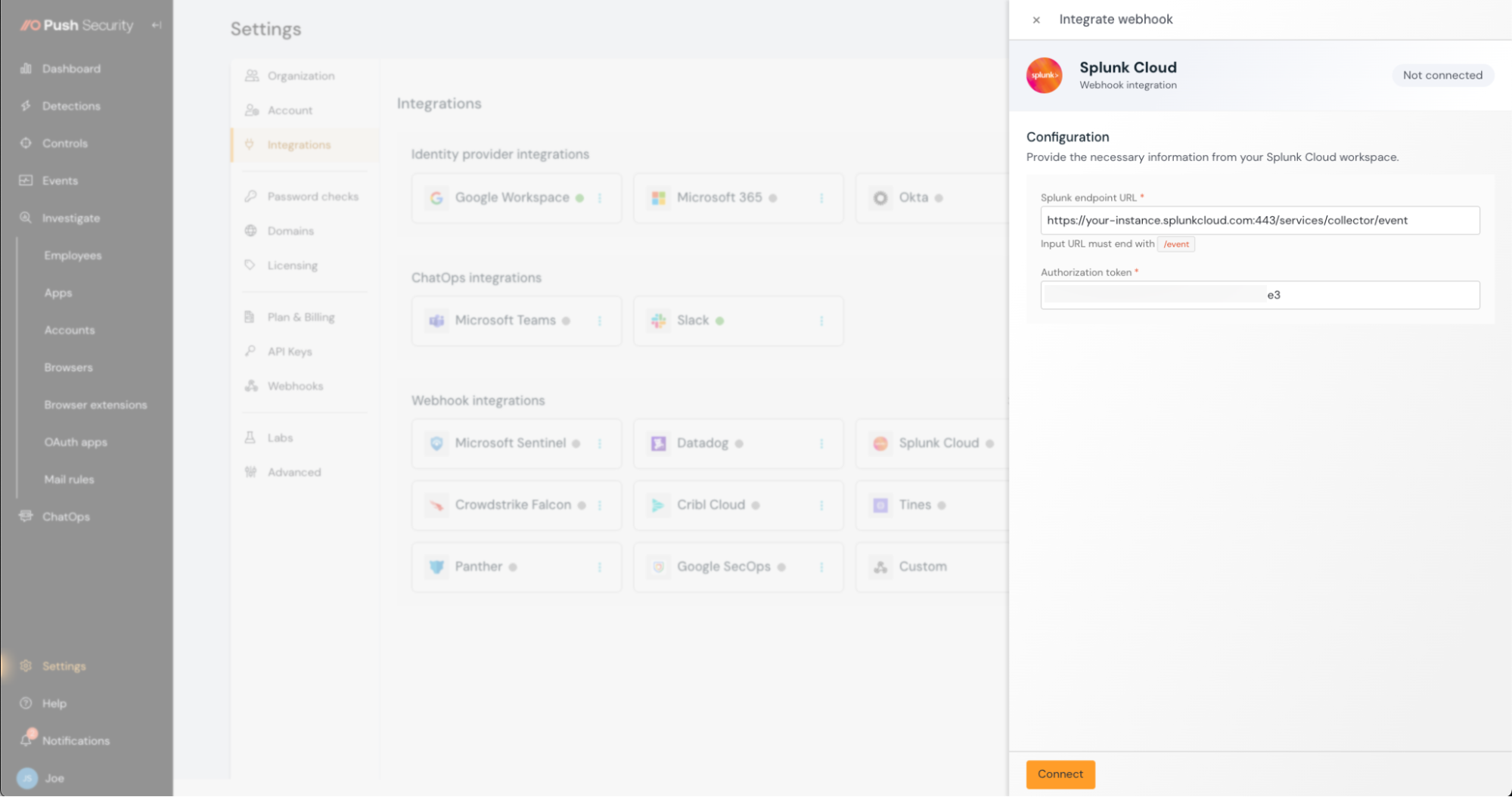Viewport: 1512px width, 797px height.
Task: Click the Not connected status badge
Action: 1442,75
